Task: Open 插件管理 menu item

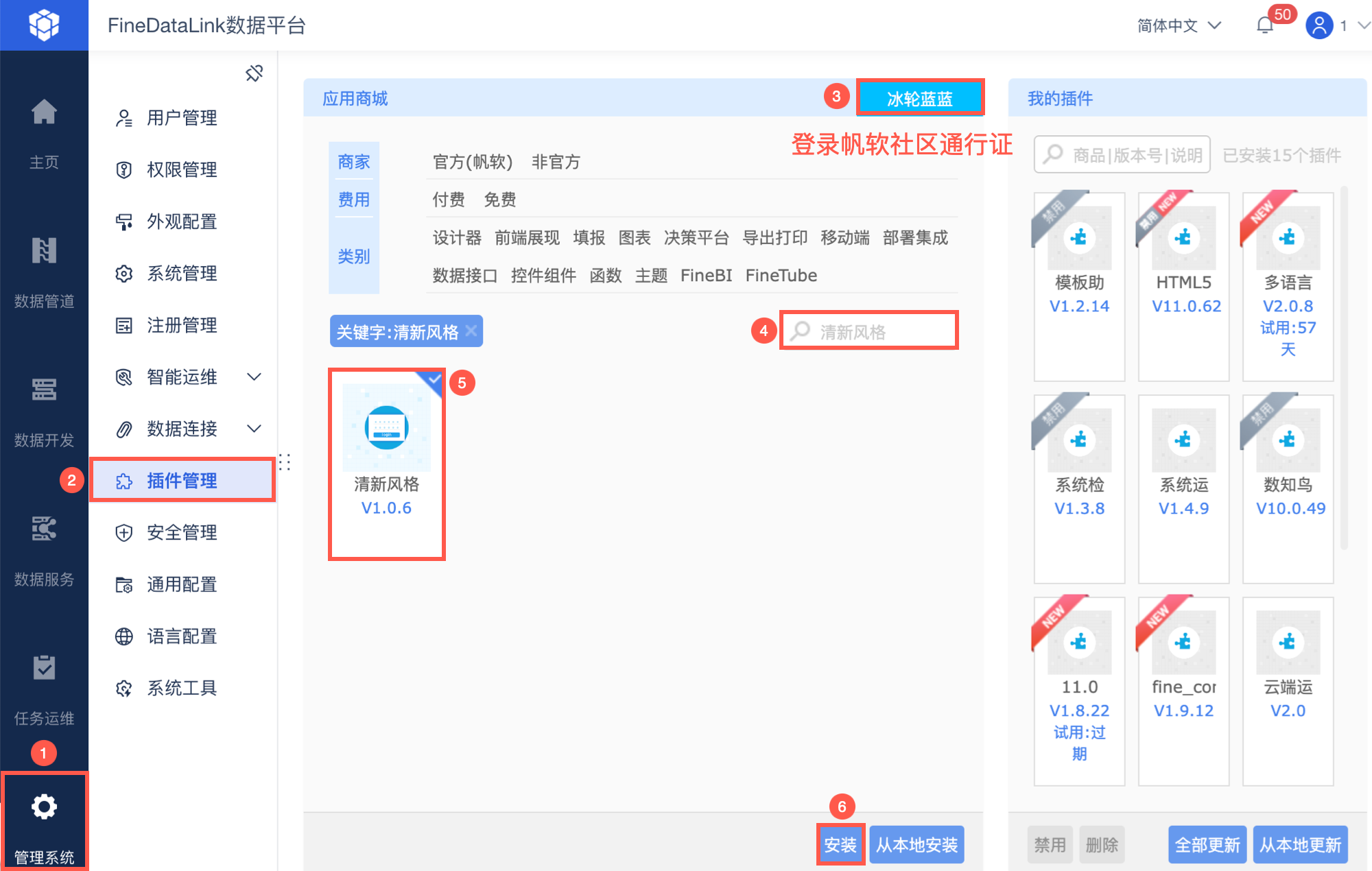Action: (x=182, y=481)
